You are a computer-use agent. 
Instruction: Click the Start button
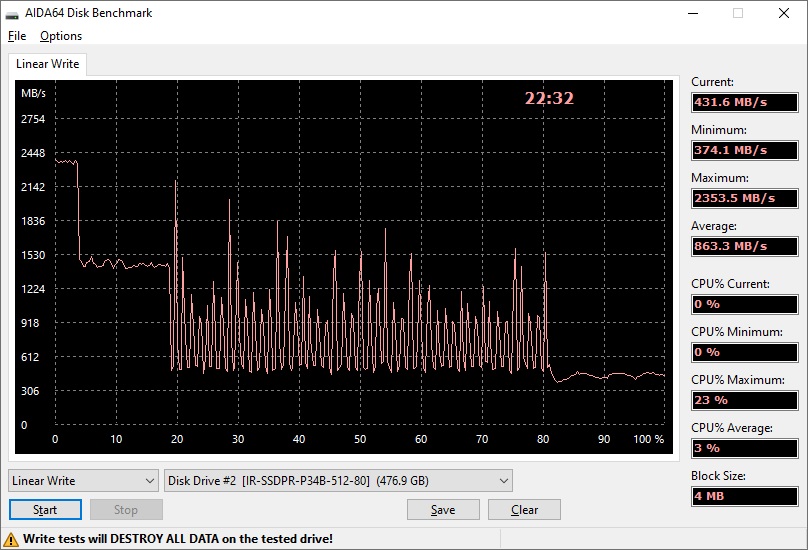pos(45,510)
